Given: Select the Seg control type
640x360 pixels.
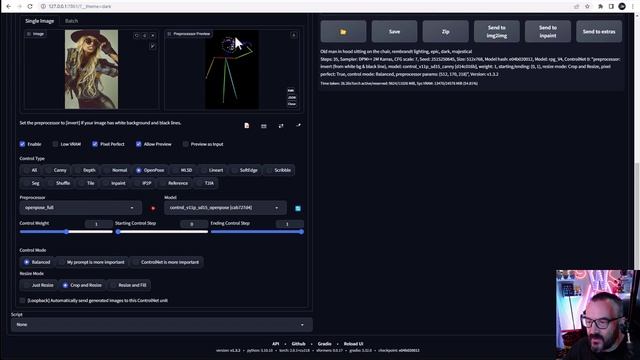Looking at the screenshot, I should pyautogui.click(x=32, y=183).
